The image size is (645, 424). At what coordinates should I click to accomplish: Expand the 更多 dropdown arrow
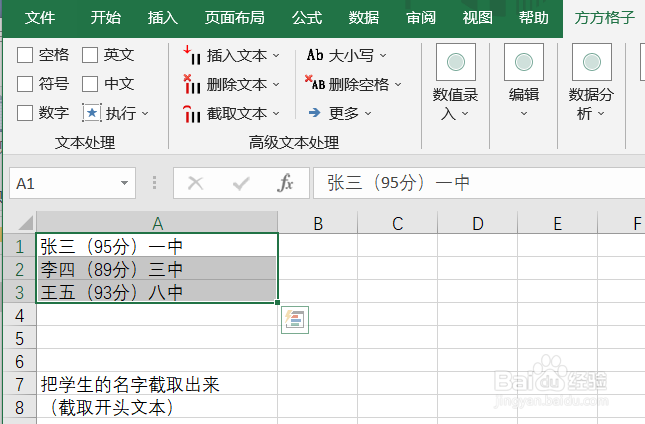(x=368, y=113)
